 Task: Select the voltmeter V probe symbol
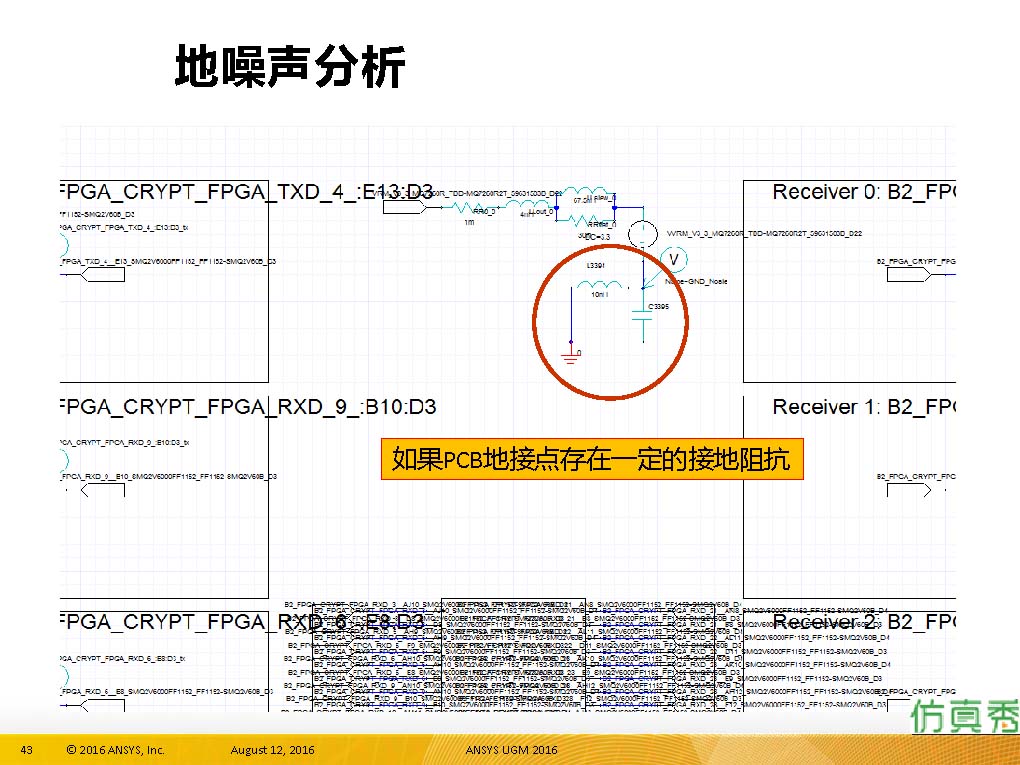[x=673, y=260]
